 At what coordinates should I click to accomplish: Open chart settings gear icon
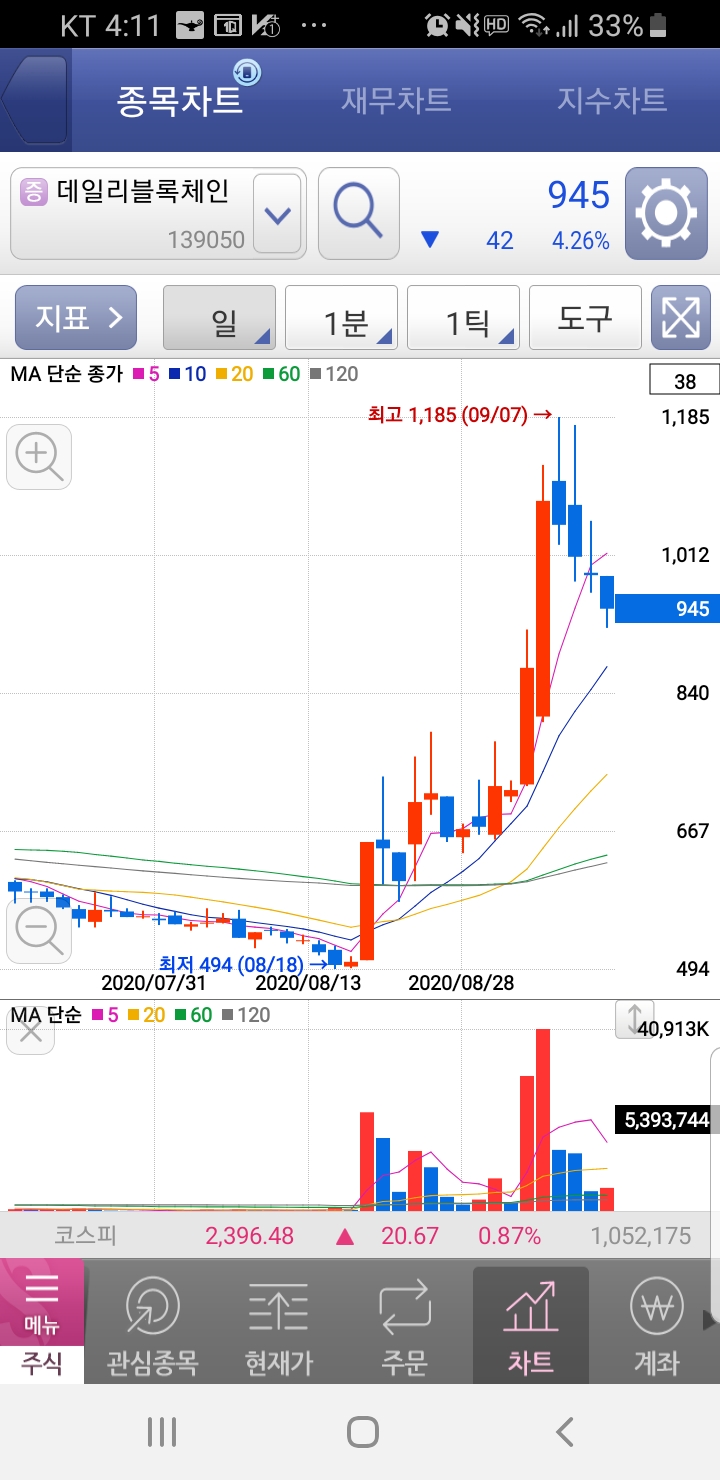[x=667, y=213]
